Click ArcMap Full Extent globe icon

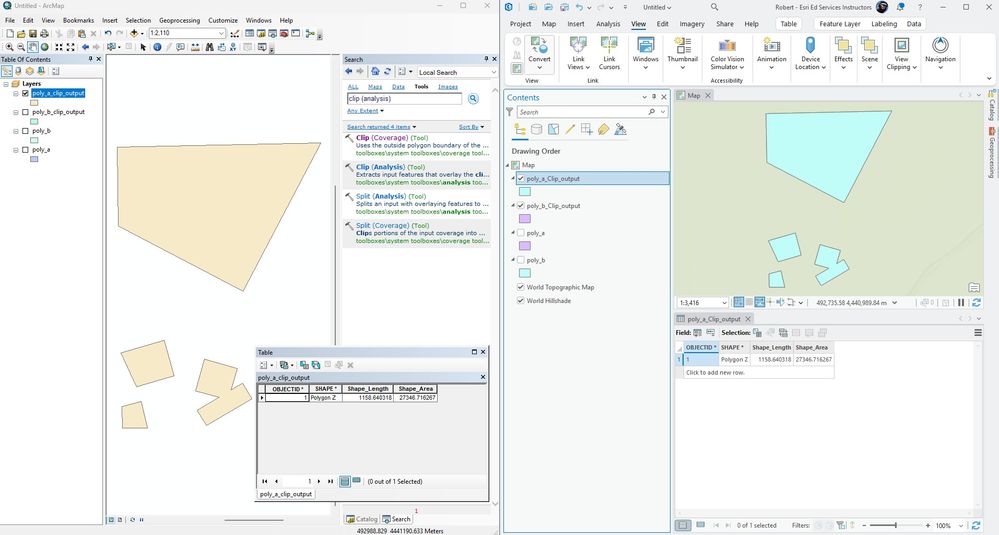45,47
